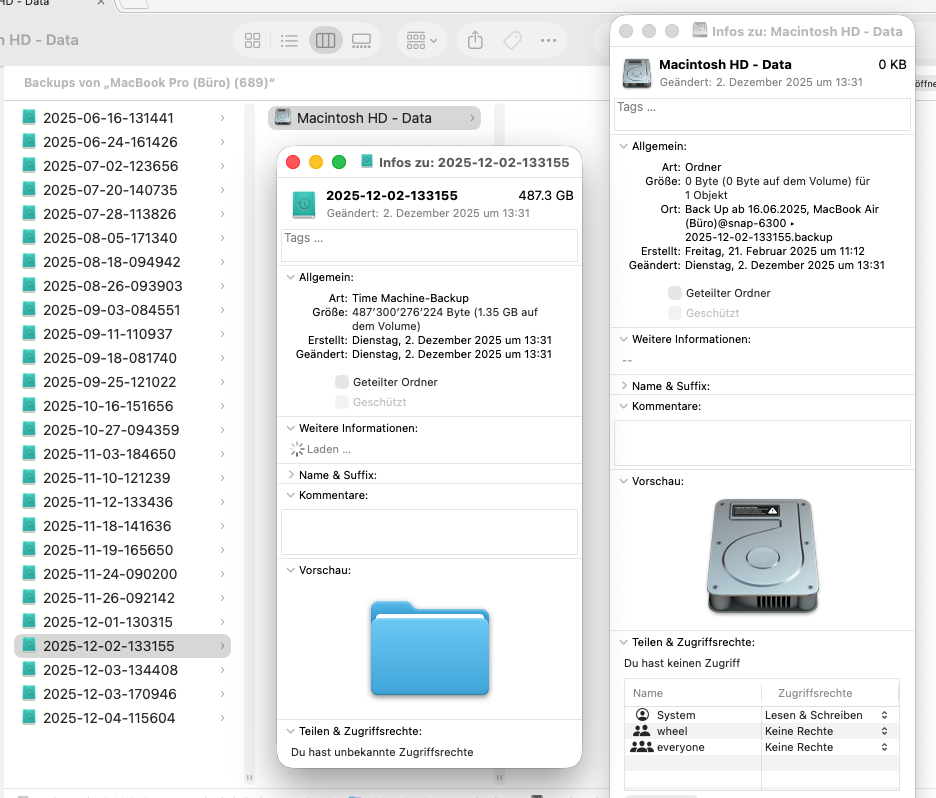Switch Finder to icon view

(x=253, y=41)
